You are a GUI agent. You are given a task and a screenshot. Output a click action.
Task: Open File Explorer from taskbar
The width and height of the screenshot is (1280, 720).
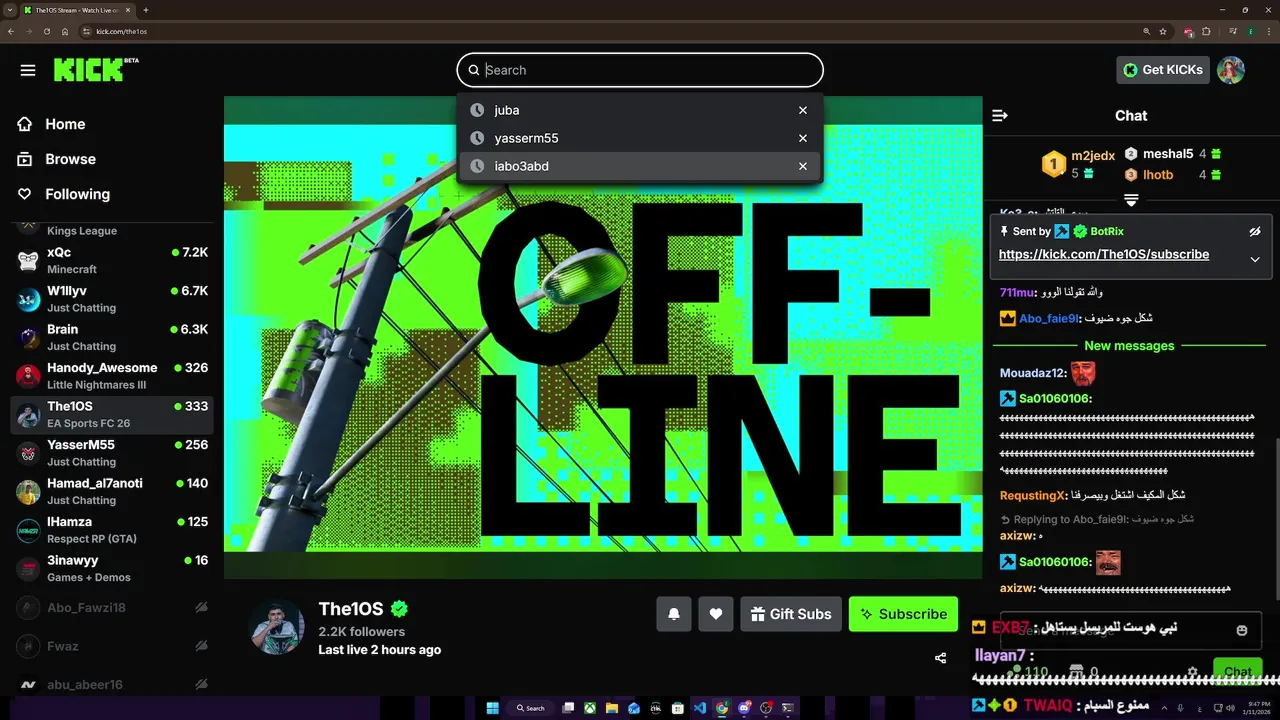[612, 708]
